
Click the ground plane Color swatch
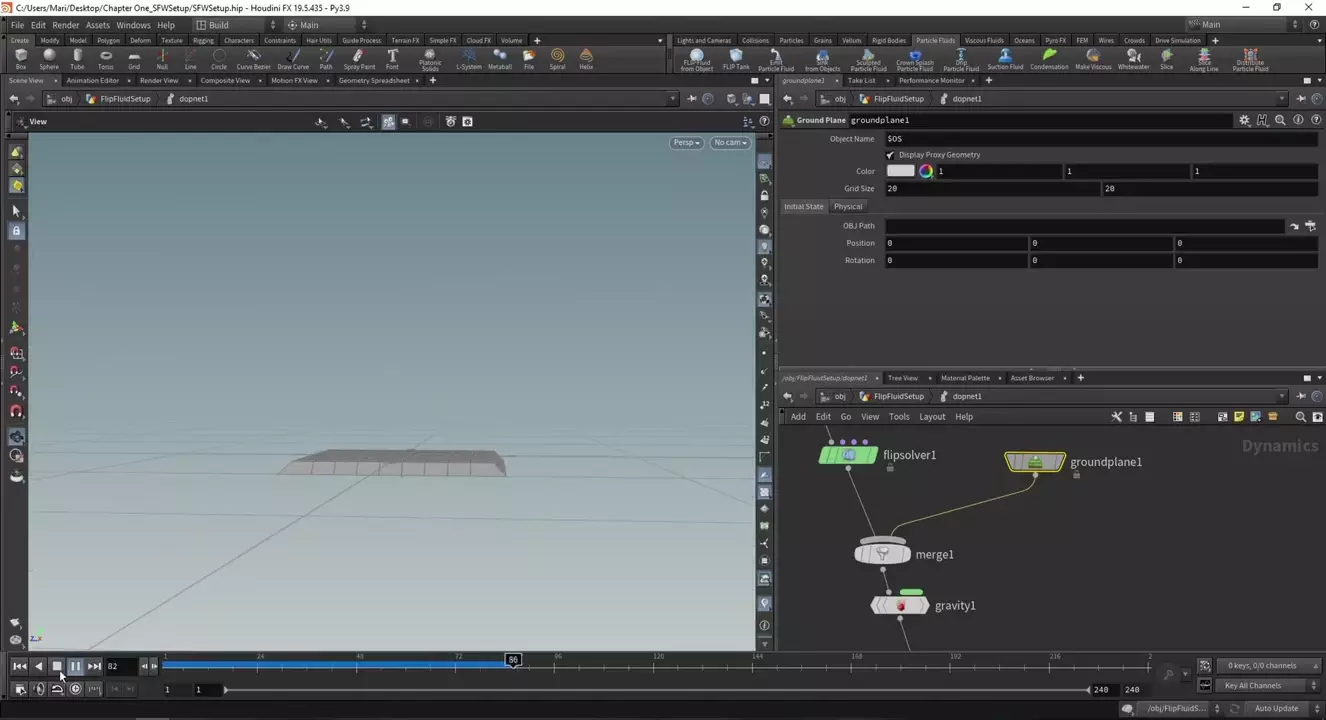coord(900,171)
